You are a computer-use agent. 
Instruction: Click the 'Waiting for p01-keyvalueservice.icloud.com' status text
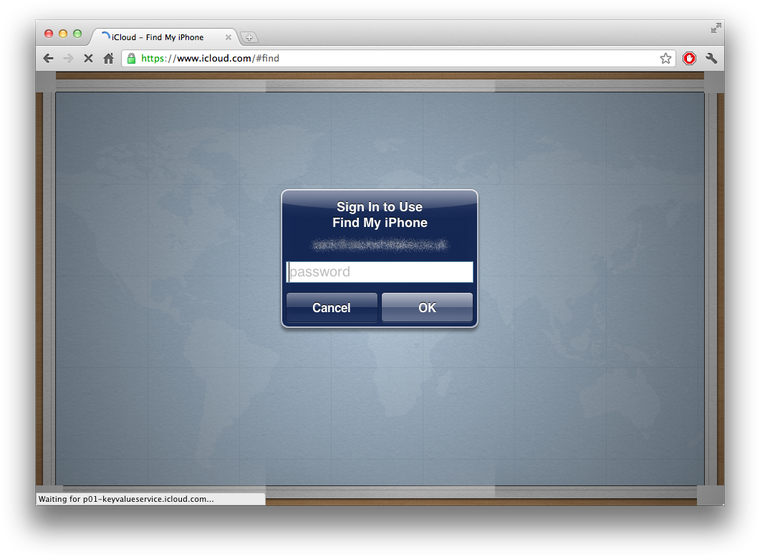(x=126, y=499)
